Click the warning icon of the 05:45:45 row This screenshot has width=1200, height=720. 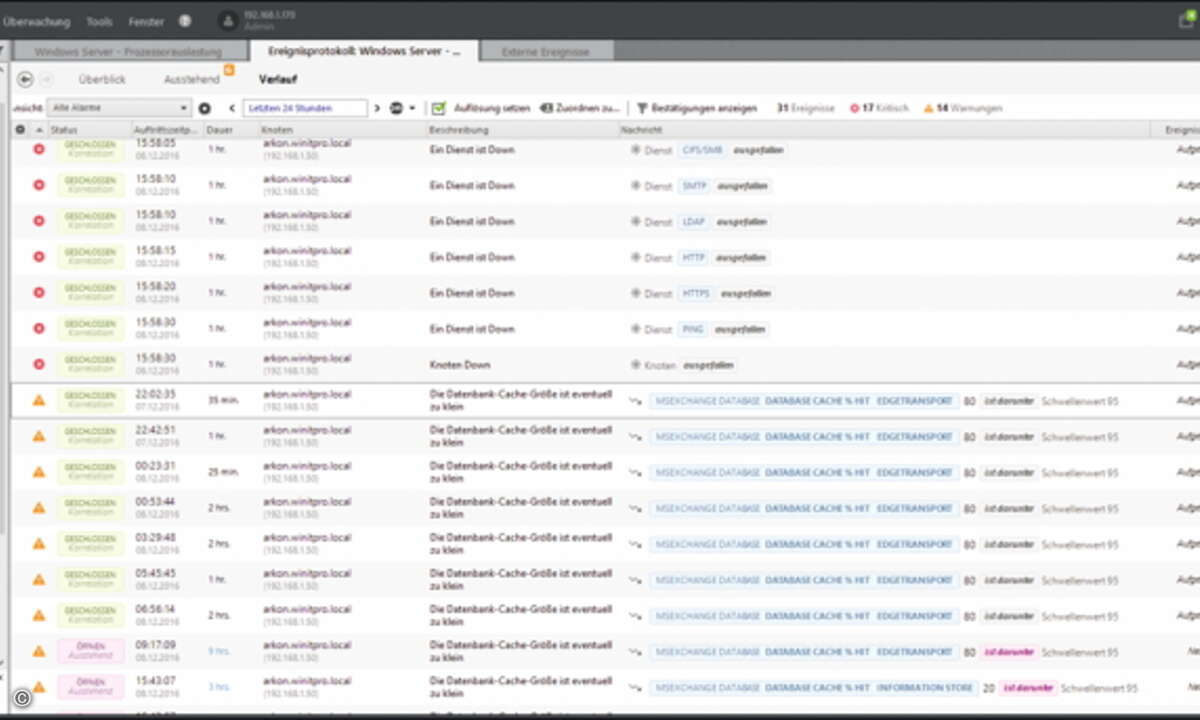[39, 579]
